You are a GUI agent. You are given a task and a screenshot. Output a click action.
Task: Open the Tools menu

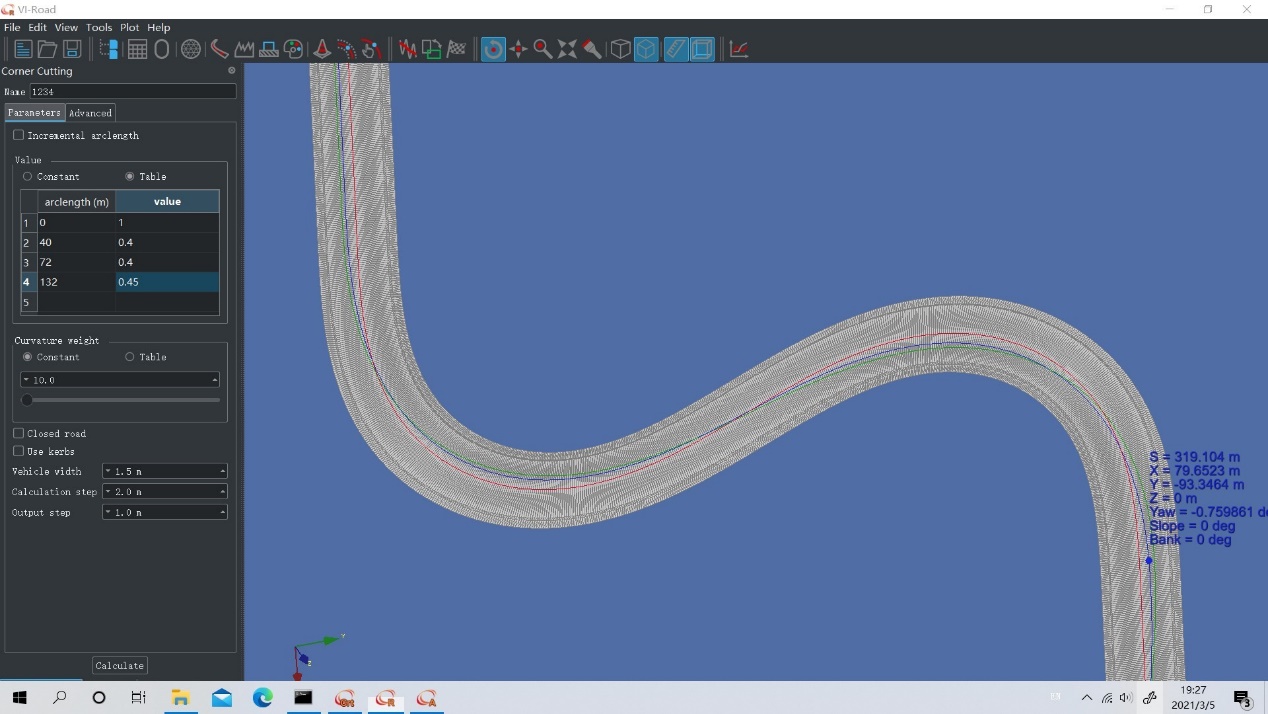99,27
